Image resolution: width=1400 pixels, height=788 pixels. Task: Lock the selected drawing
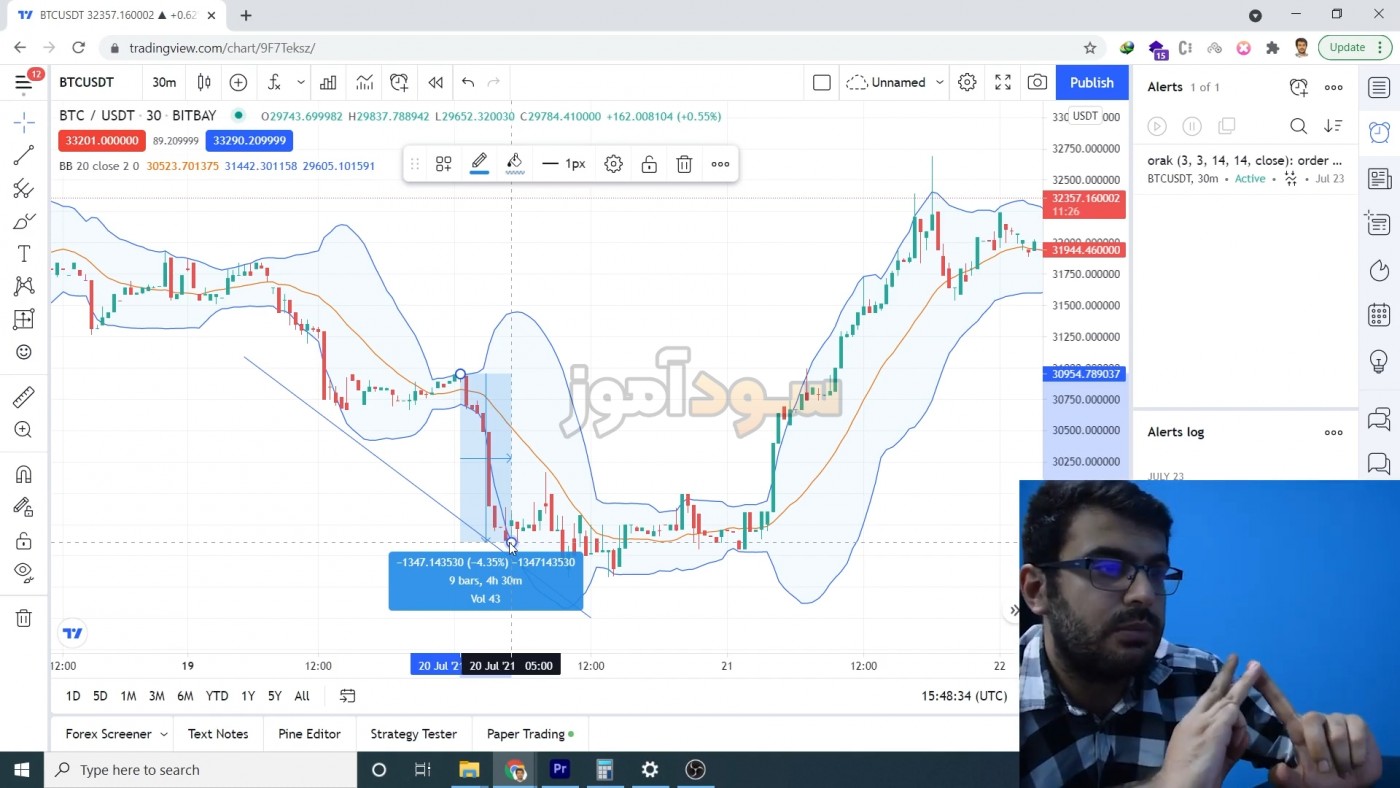coord(649,164)
